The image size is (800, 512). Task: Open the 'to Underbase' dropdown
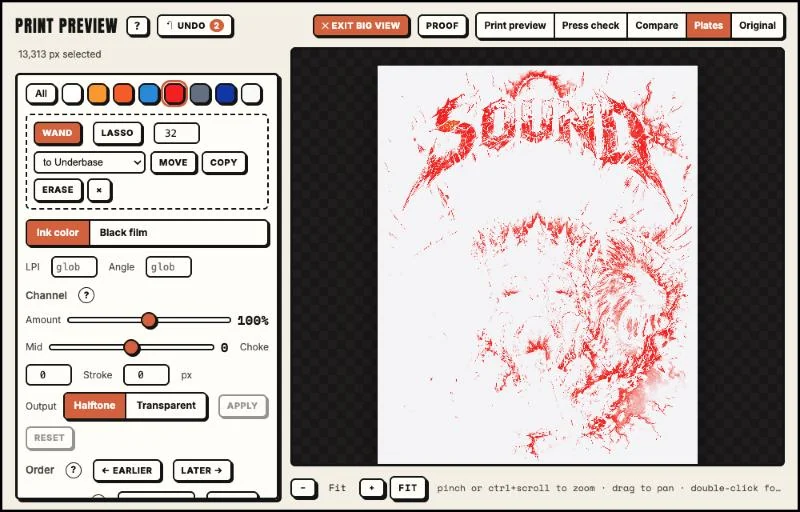click(x=89, y=163)
